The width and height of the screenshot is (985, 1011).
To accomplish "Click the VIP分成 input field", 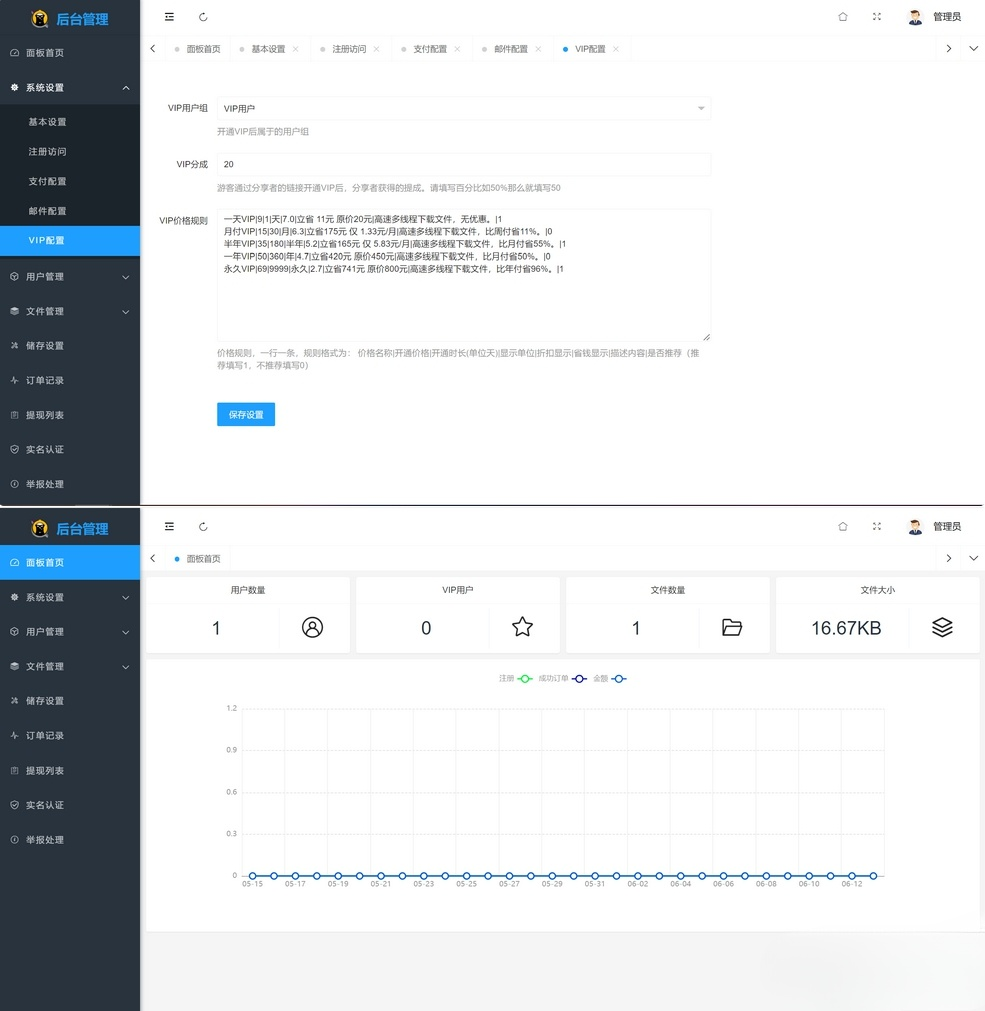I will (463, 164).
